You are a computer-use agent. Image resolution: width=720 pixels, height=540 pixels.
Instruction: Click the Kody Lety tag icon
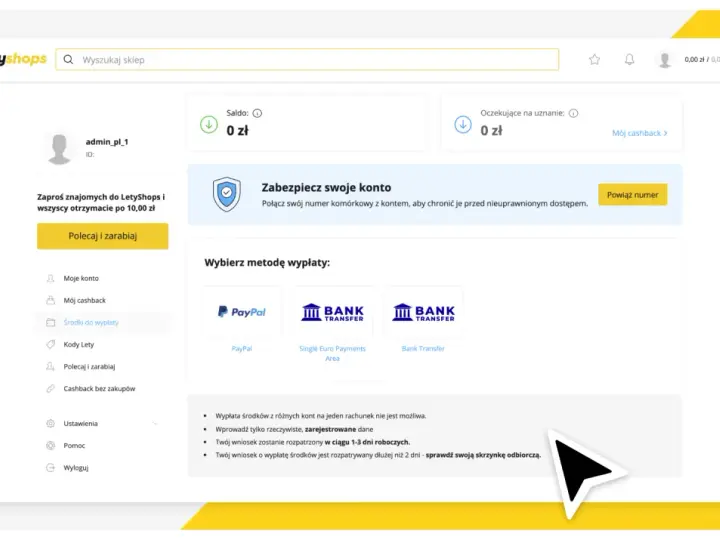(51, 344)
